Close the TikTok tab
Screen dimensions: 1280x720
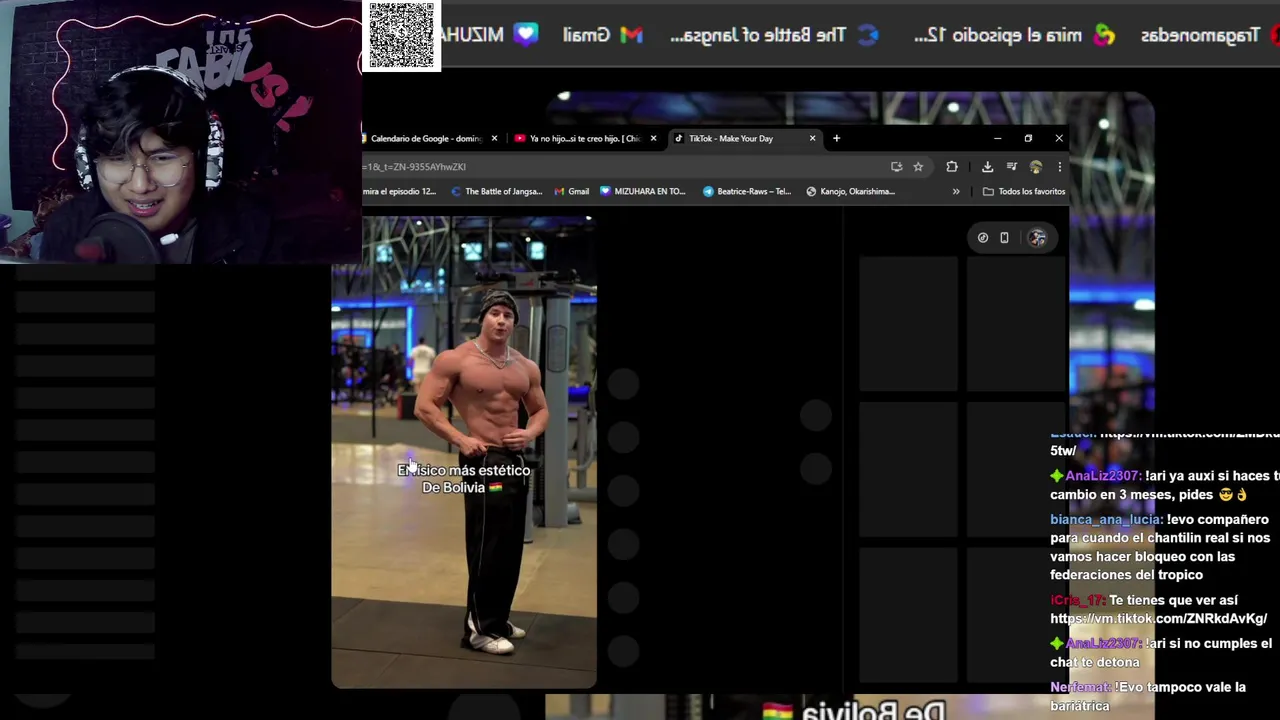click(x=812, y=138)
